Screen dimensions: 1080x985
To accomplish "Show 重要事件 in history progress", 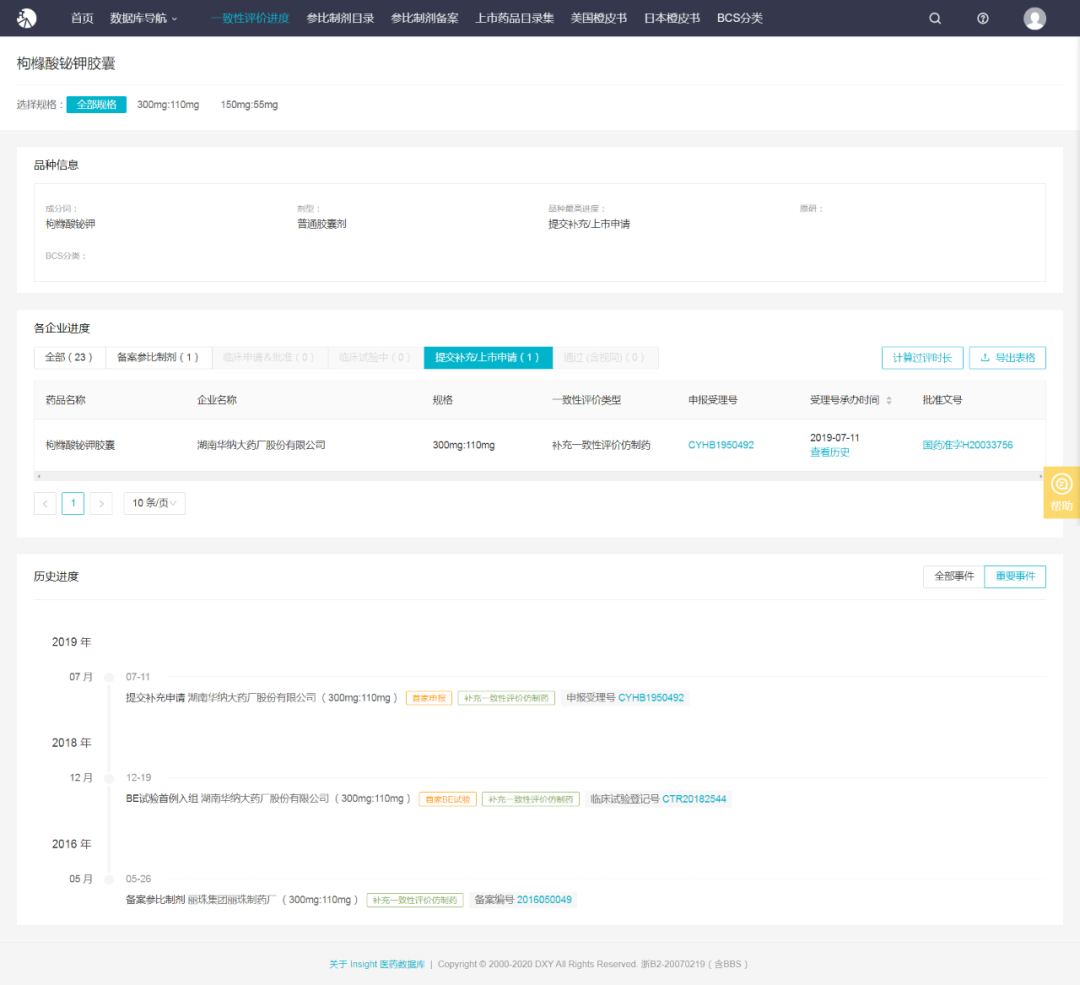I will coord(1015,577).
